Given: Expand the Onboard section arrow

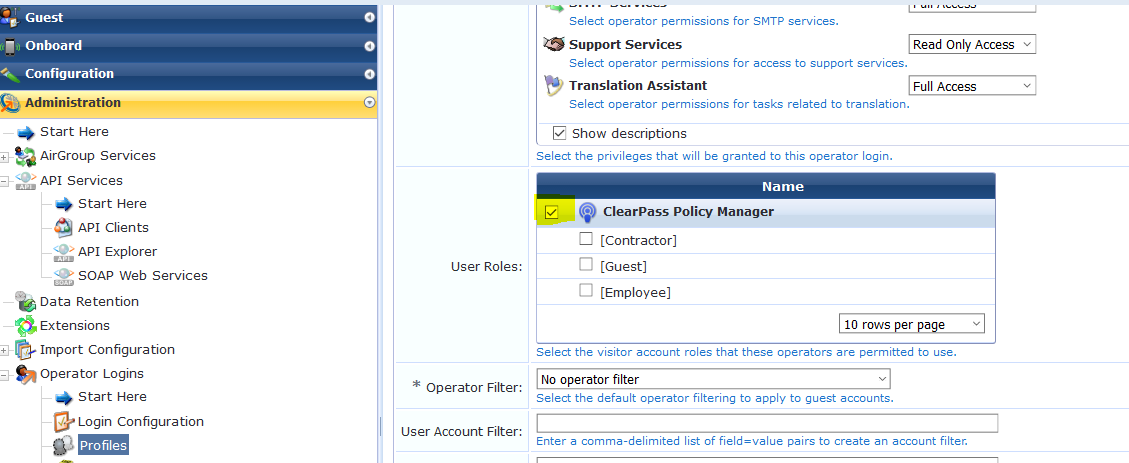Looking at the screenshot, I should (x=369, y=46).
